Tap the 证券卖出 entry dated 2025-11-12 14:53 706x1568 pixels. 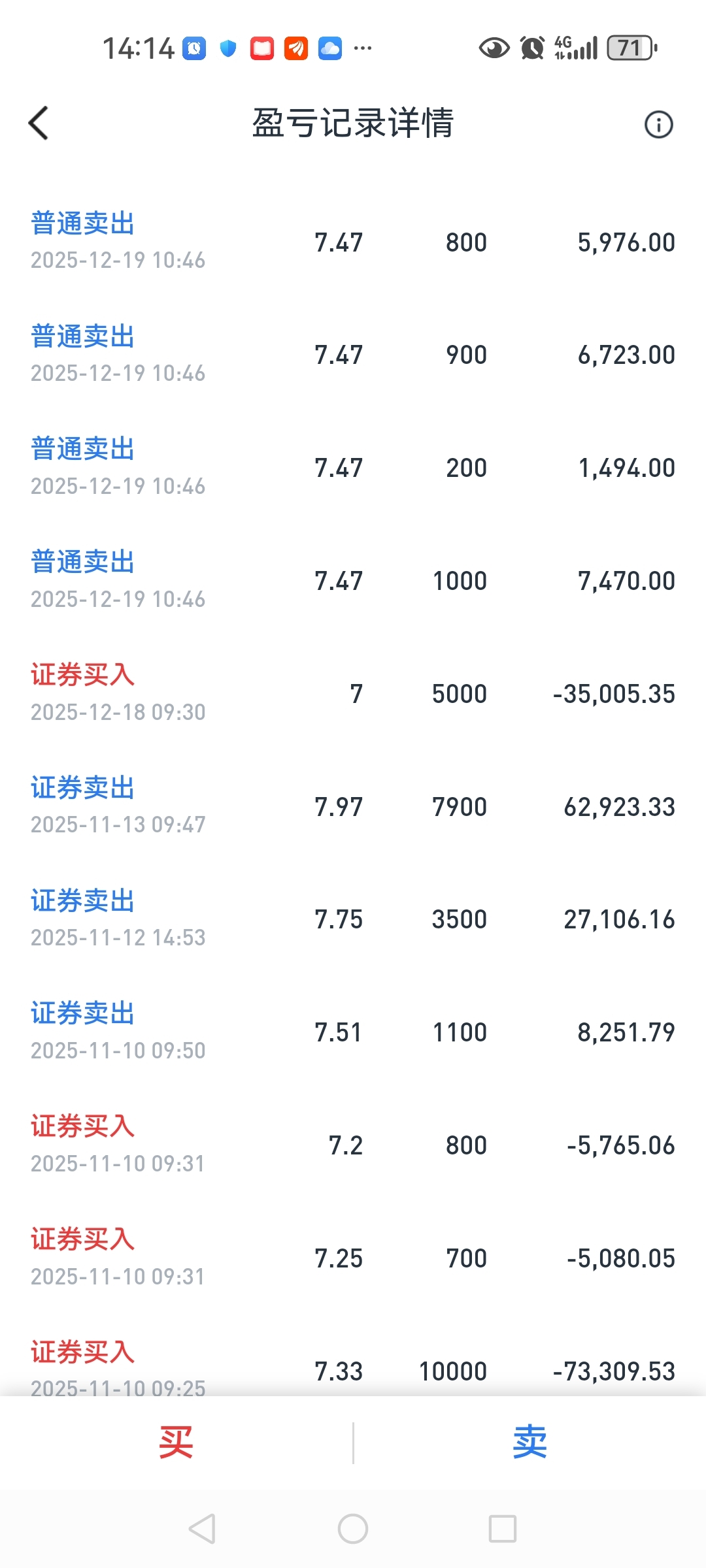tap(353, 919)
